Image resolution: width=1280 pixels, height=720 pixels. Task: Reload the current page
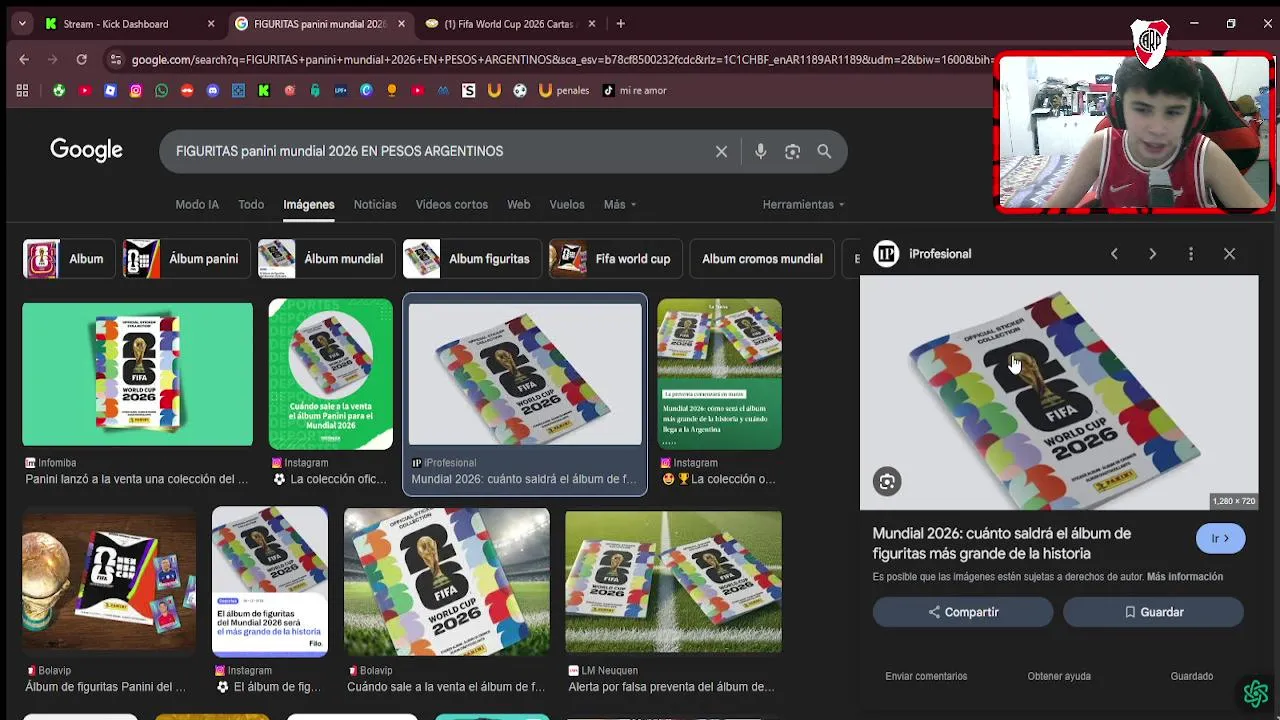pos(82,59)
